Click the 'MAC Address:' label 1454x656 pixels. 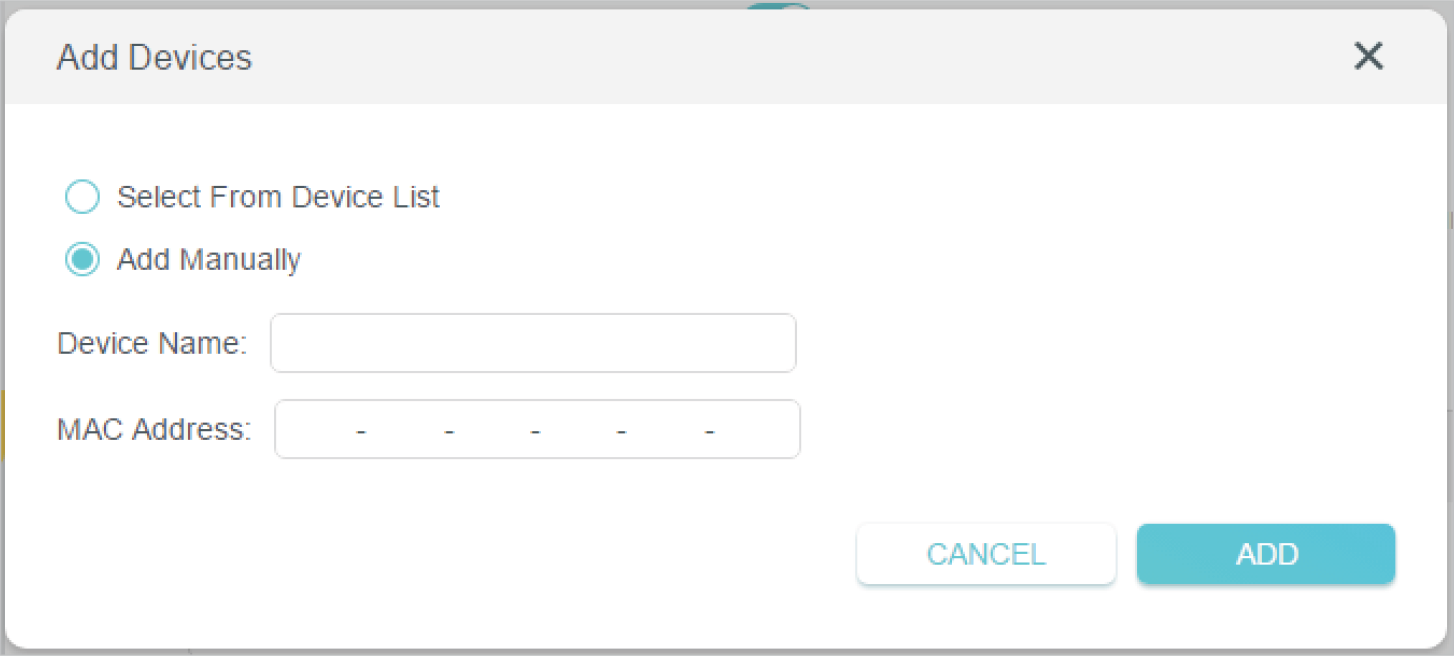tap(154, 430)
